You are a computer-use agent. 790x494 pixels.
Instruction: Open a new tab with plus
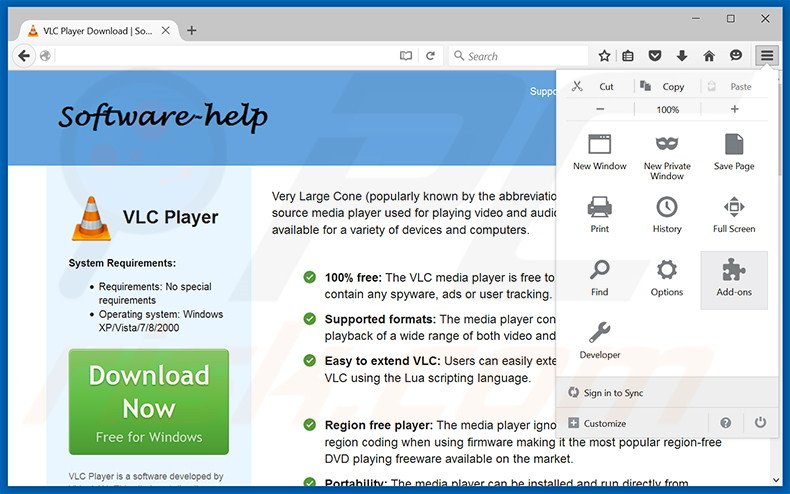(191, 30)
